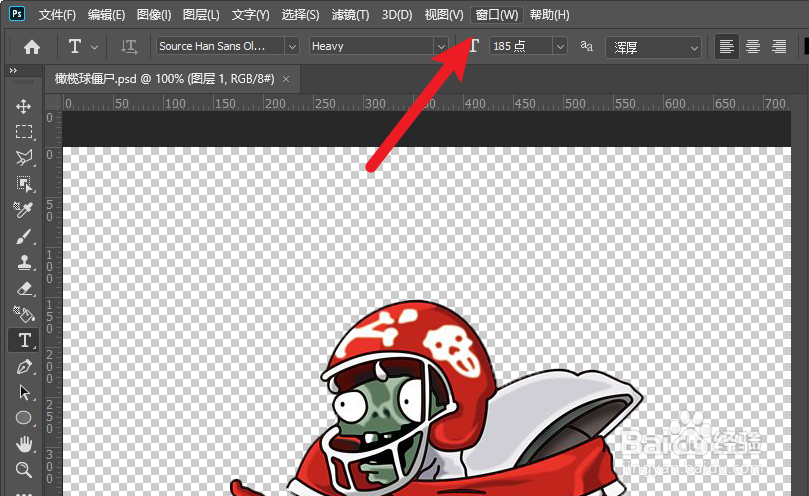
Task: Open the 图层(L) menu
Action: tap(201, 15)
